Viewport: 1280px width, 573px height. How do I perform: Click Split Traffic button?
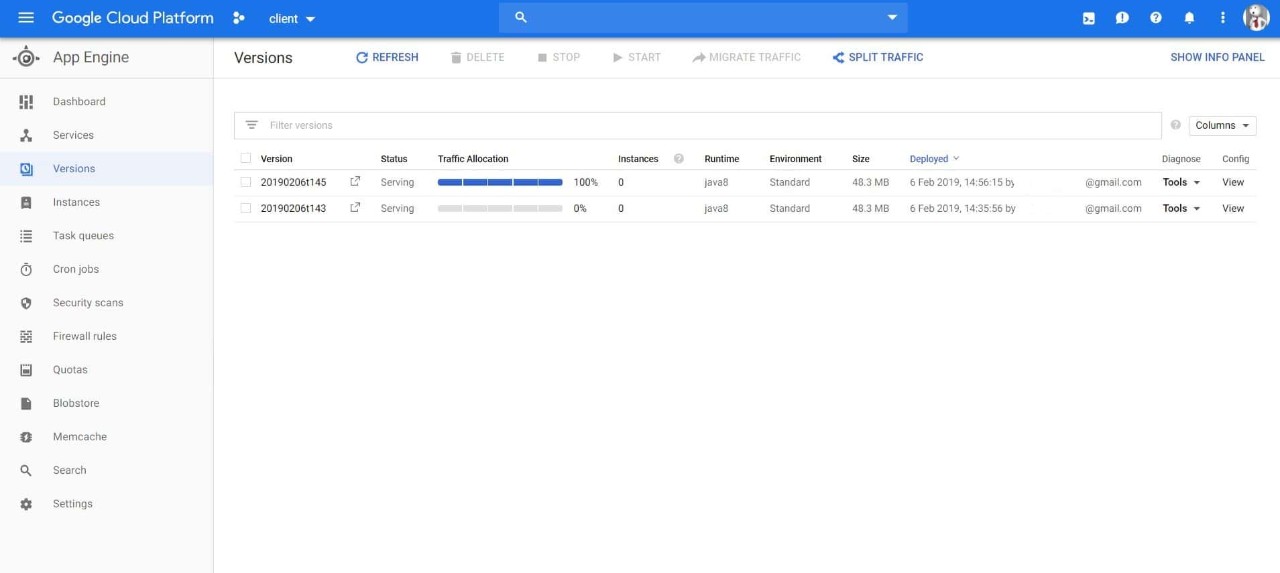877,57
